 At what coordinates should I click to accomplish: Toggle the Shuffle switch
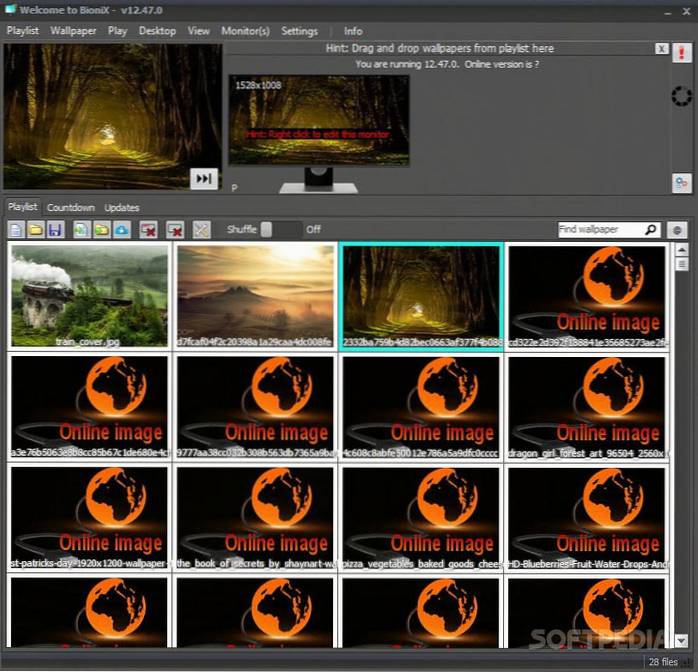[280, 229]
